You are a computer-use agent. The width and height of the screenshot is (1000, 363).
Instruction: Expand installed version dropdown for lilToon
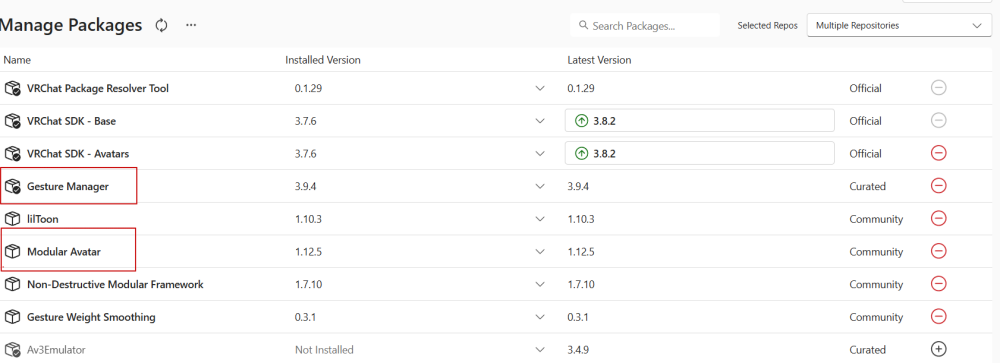pos(540,219)
